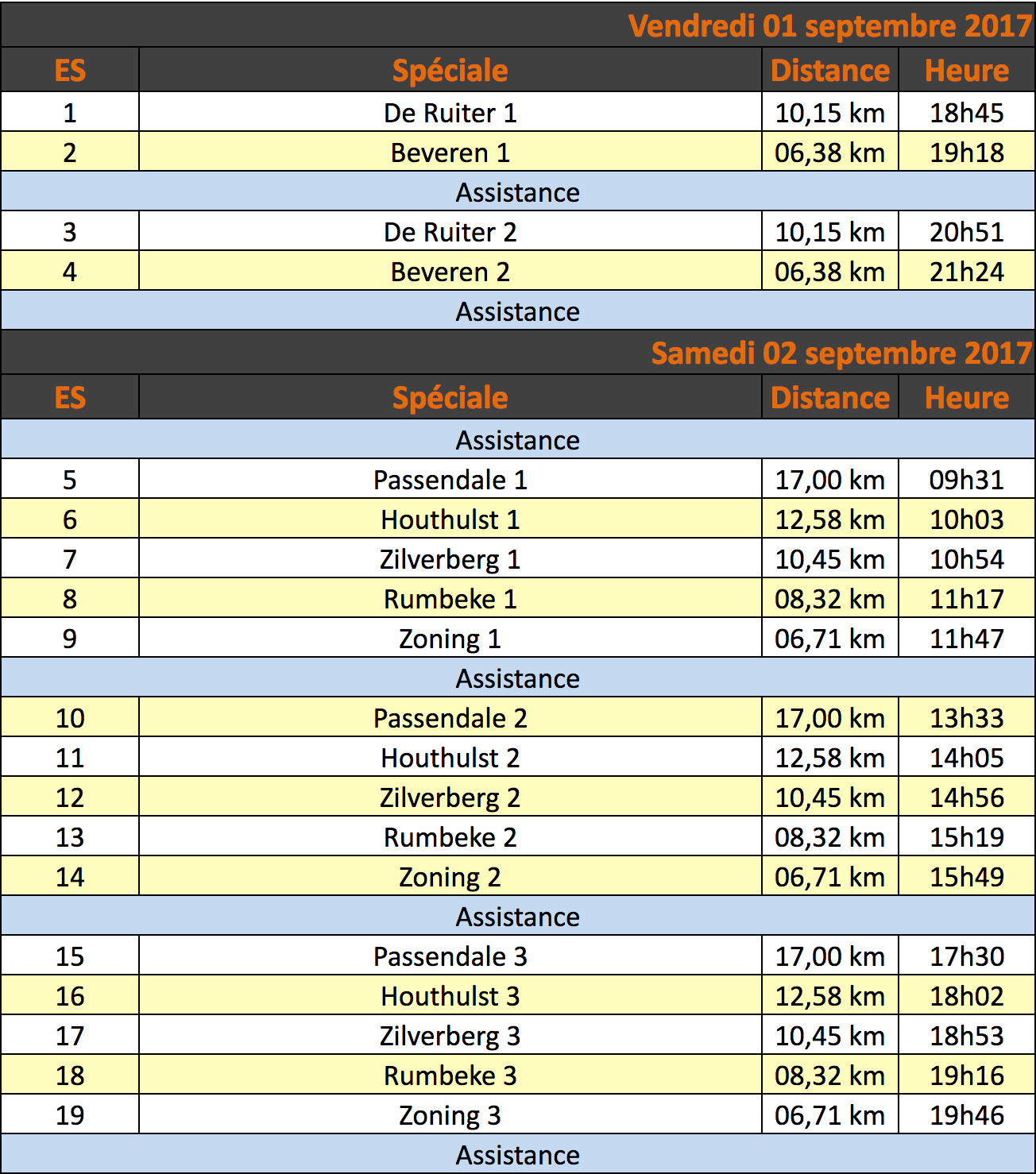Select the Rumbeke 2 stage name
The width and height of the screenshot is (1036, 1174).
click(x=450, y=837)
